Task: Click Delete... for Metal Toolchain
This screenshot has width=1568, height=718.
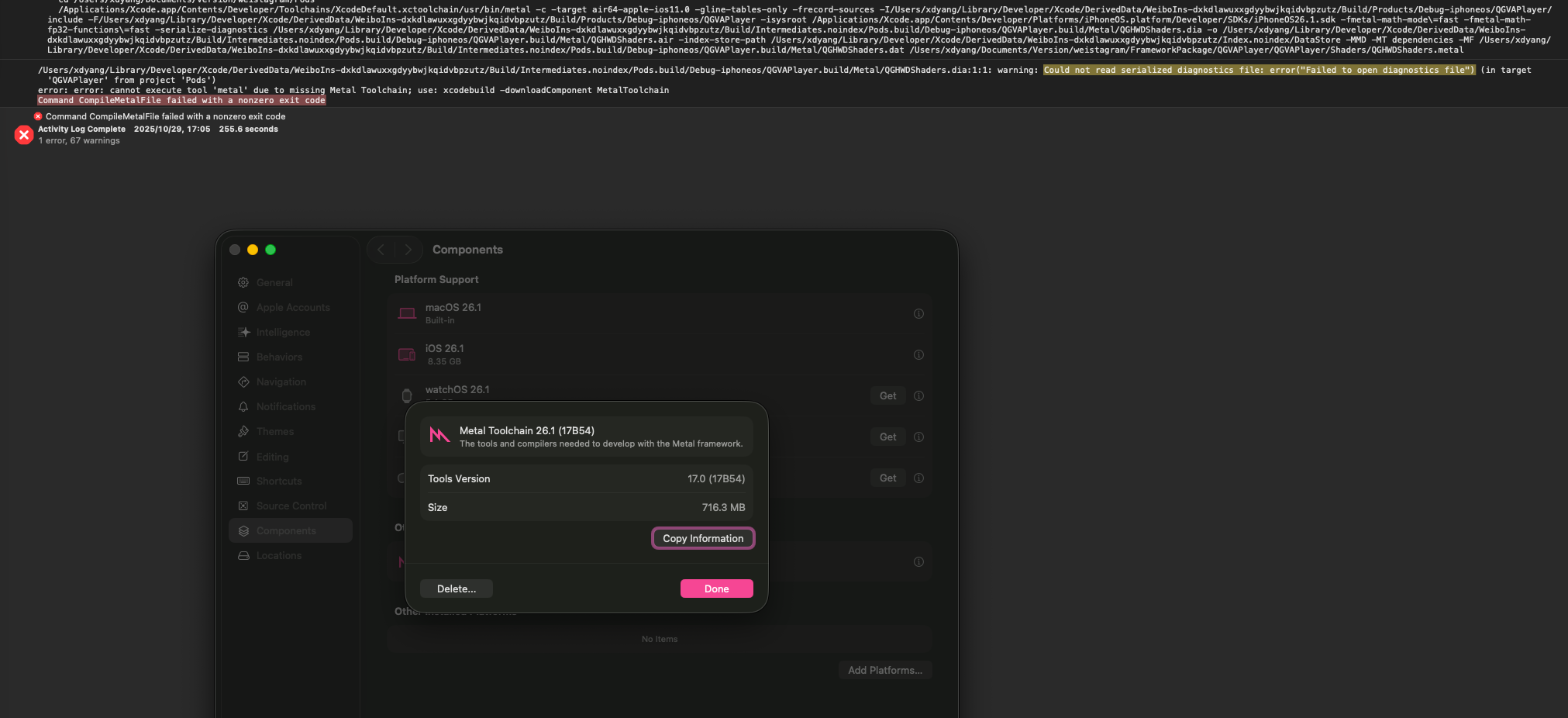Action: tap(456, 589)
